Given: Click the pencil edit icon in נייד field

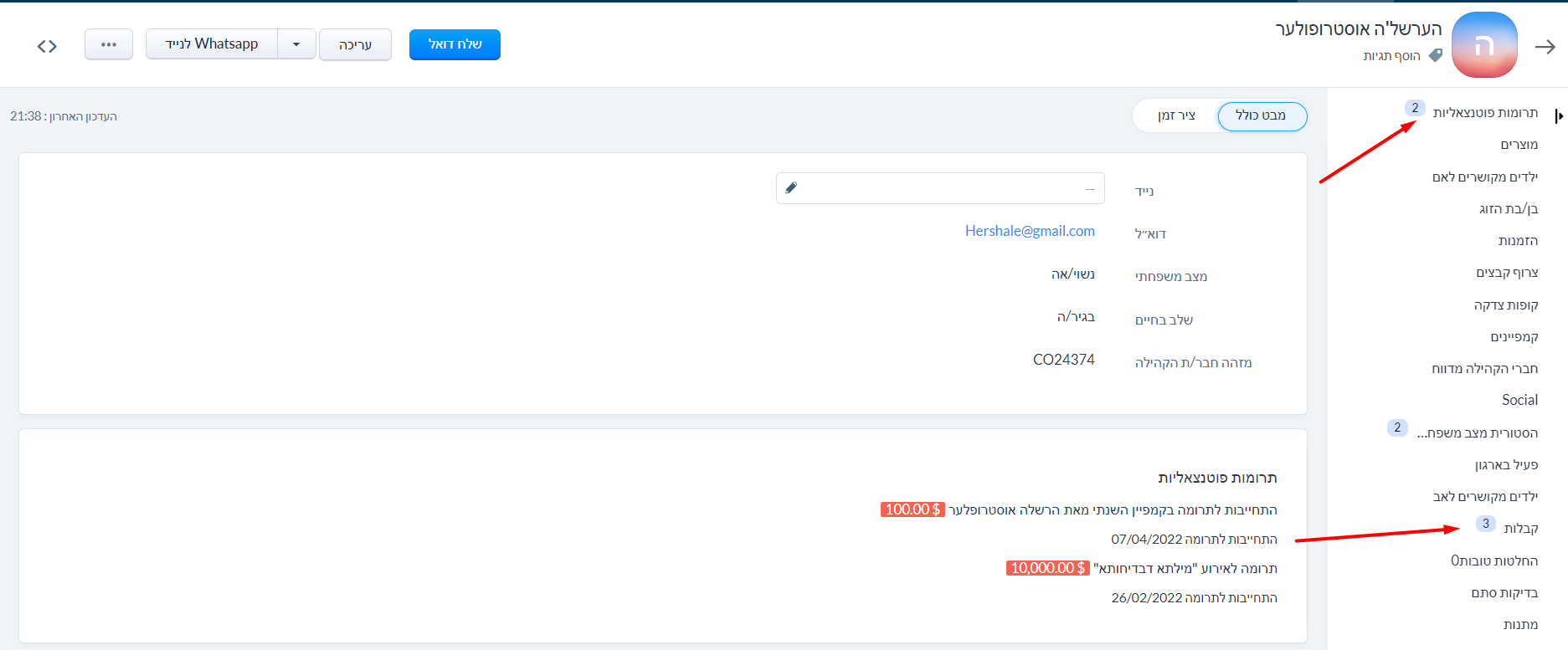Looking at the screenshot, I should coord(791,188).
